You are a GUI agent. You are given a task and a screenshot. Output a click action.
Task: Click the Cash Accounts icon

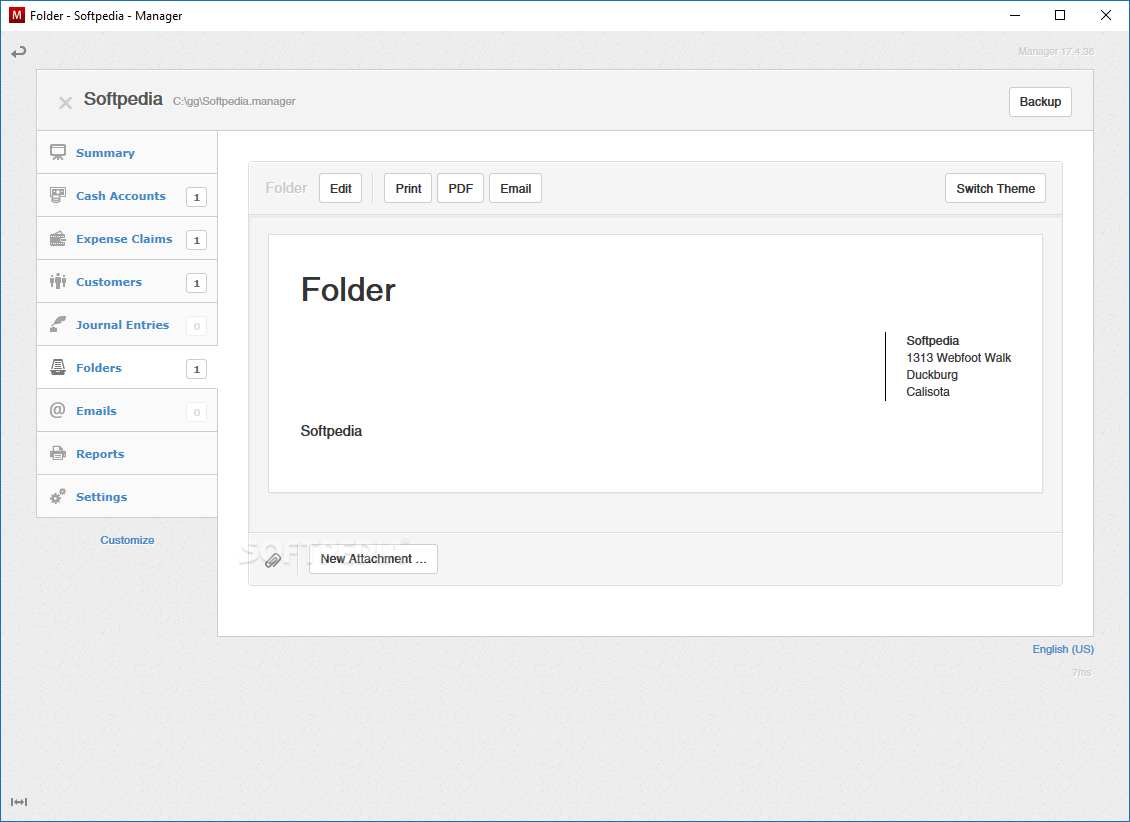click(58, 195)
